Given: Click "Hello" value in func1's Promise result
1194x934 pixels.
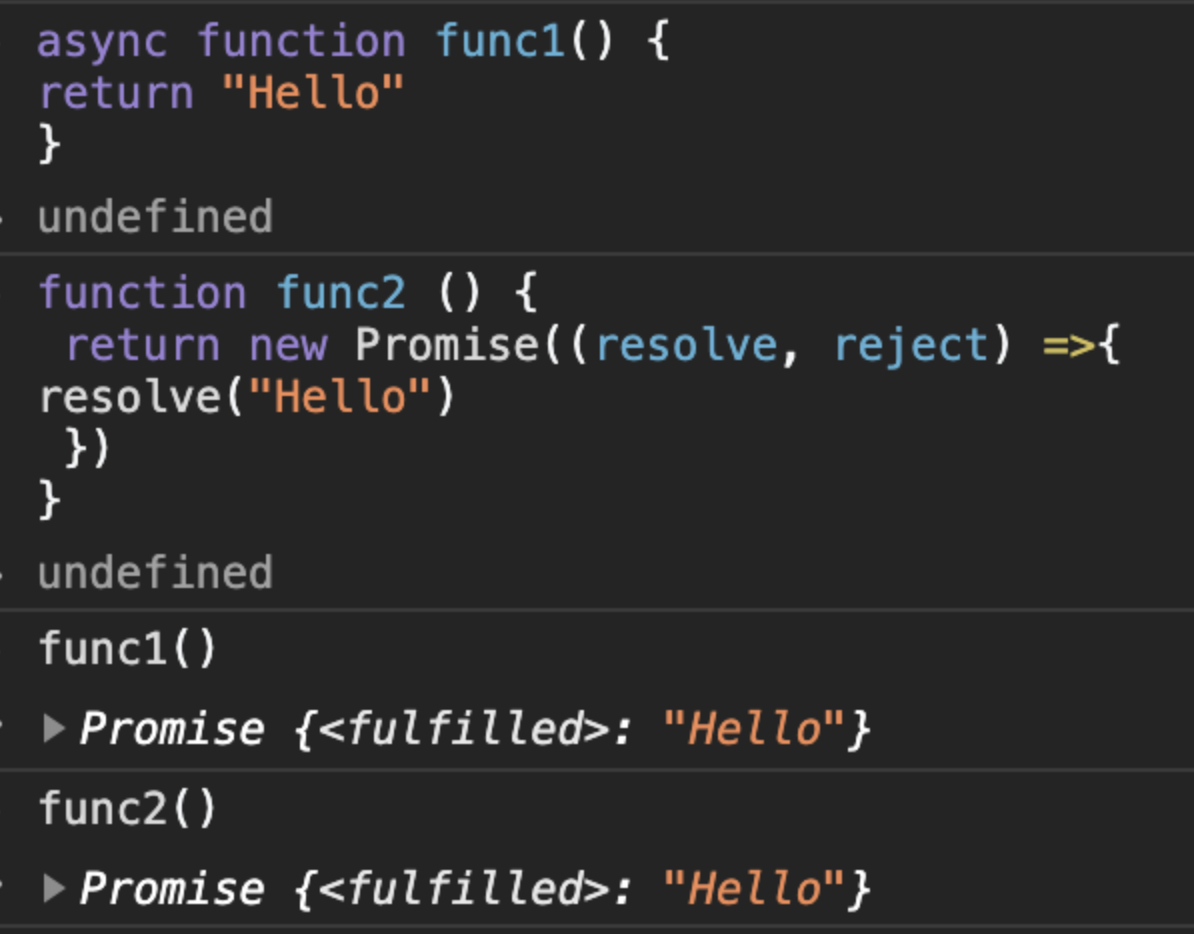Looking at the screenshot, I should 755,729.
